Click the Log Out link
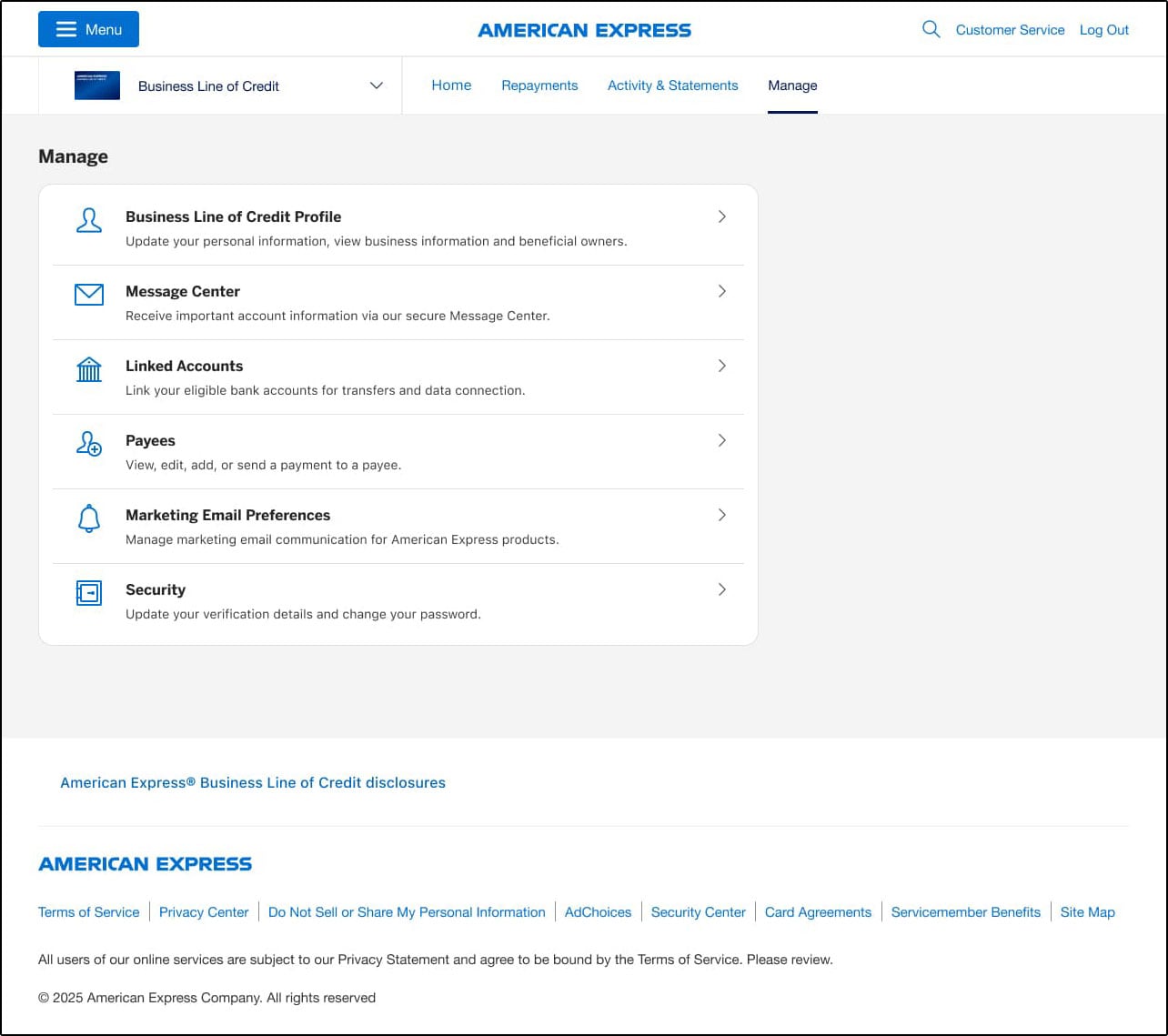 (x=1104, y=30)
